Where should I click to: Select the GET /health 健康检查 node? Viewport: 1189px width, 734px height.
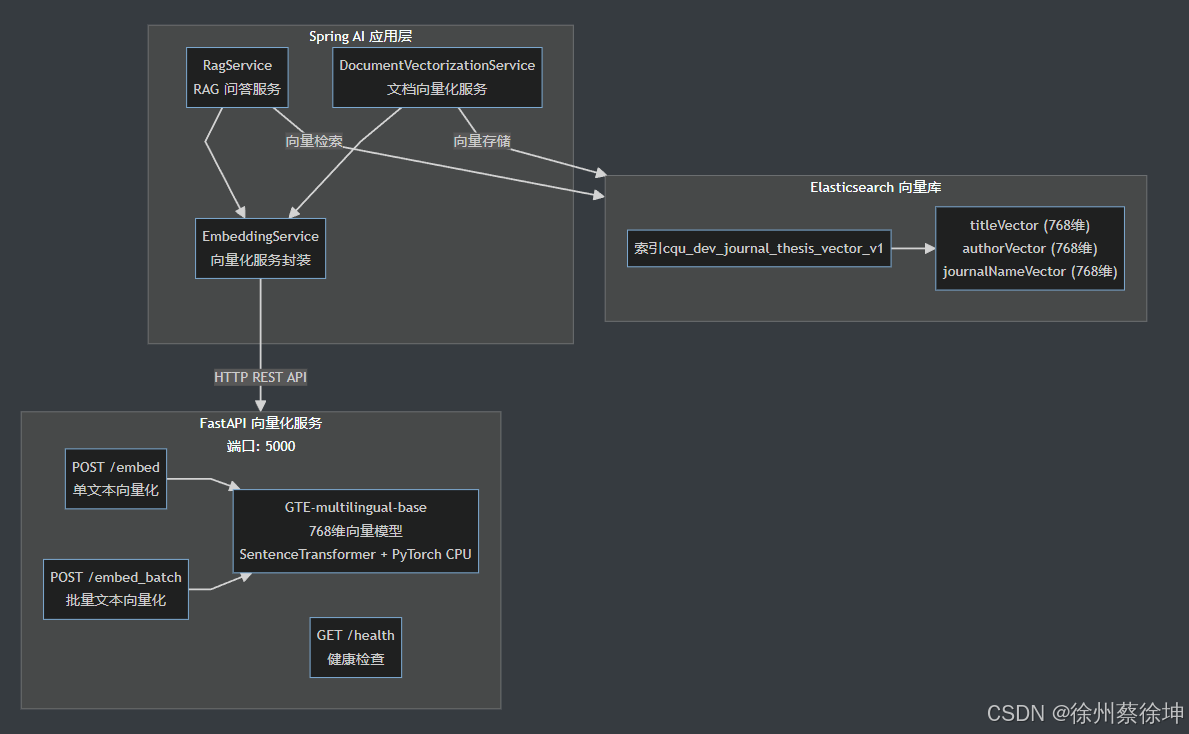coord(356,648)
